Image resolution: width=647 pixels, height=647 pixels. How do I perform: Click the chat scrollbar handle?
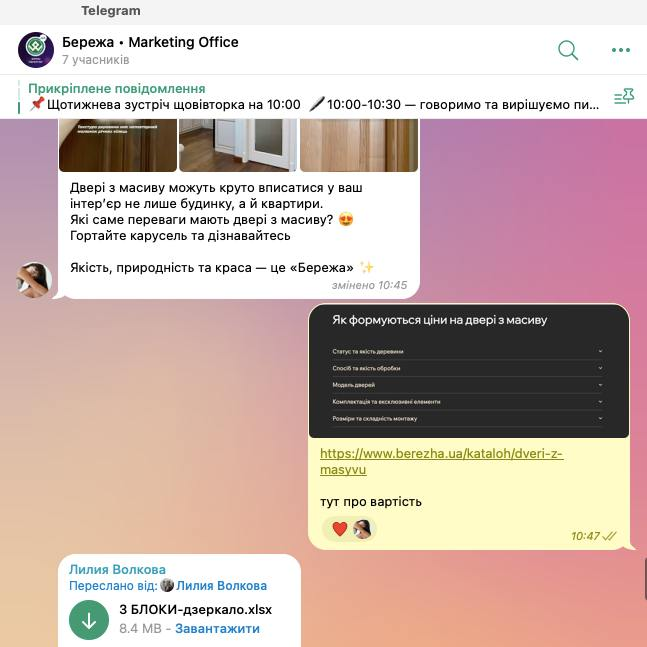(645, 579)
